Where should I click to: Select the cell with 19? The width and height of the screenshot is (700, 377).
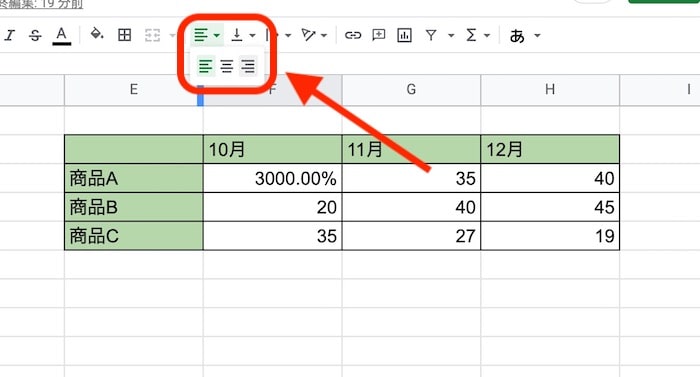coord(550,236)
